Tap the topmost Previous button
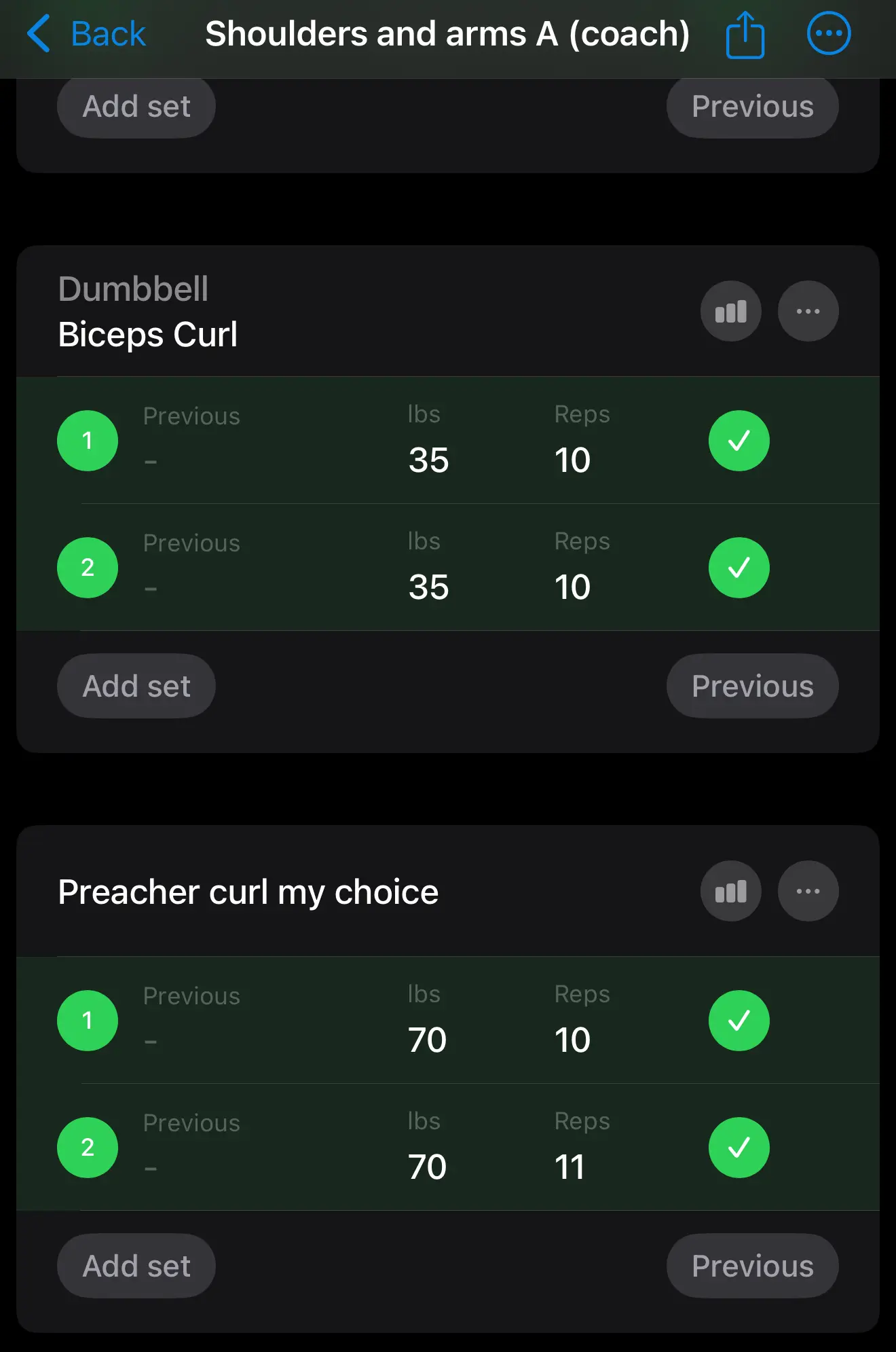 point(752,107)
